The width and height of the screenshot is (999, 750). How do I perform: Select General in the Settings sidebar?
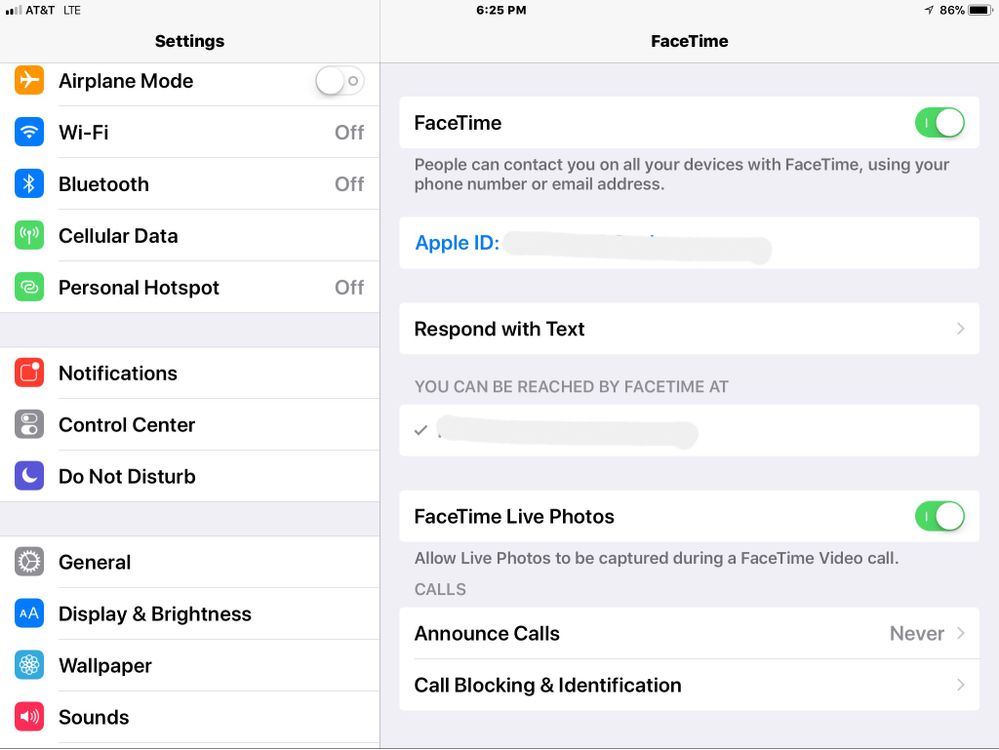point(95,562)
